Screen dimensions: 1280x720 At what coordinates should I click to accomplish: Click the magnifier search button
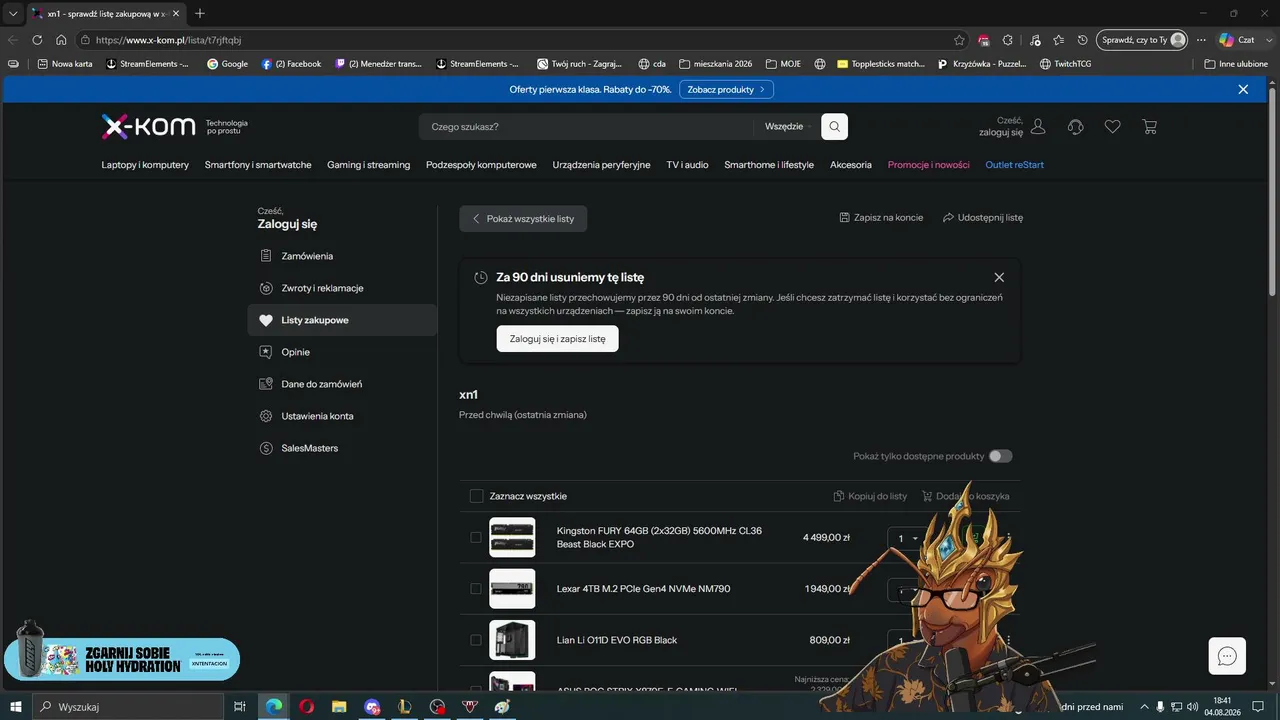[x=834, y=127]
